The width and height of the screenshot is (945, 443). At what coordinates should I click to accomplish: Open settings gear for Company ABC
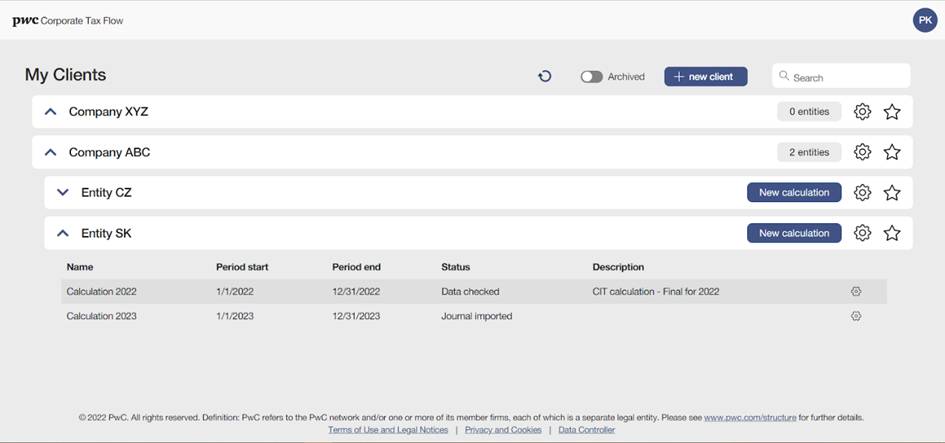[862, 152]
